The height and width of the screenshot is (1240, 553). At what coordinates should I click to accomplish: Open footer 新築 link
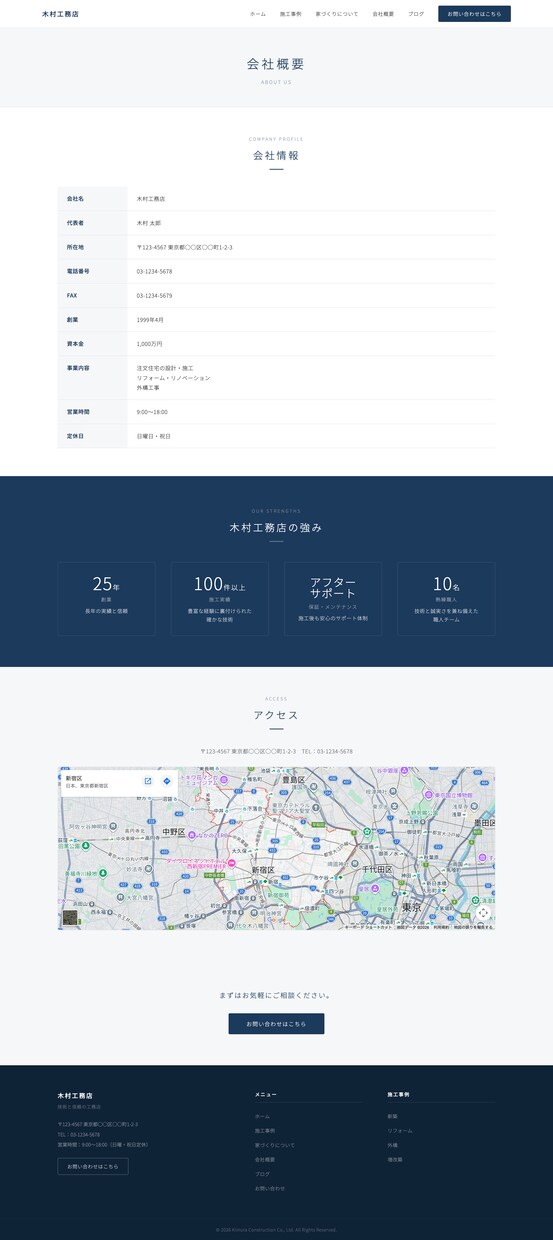[392, 1116]
